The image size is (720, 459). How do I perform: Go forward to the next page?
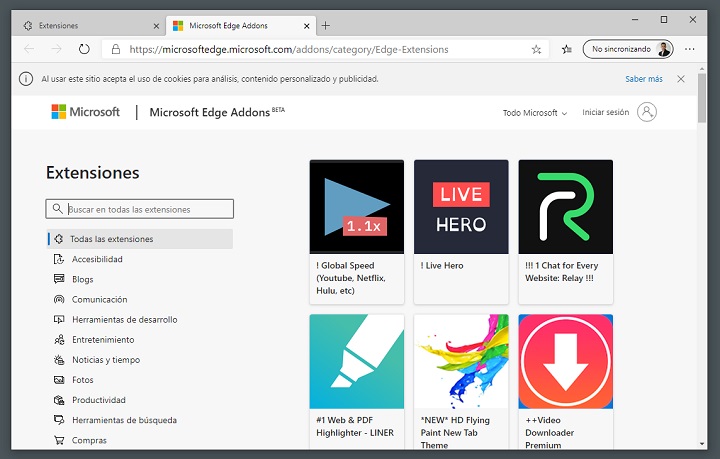point(56,49)
